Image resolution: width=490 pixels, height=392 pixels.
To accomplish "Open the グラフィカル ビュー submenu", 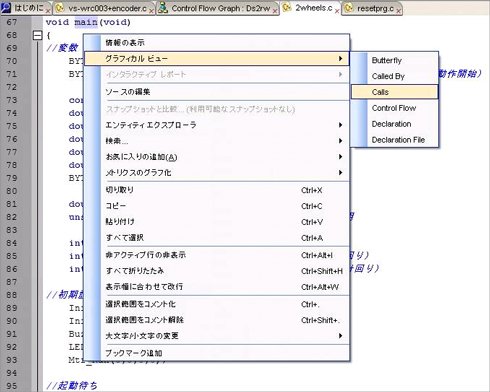I will click(x=216, y=59).
